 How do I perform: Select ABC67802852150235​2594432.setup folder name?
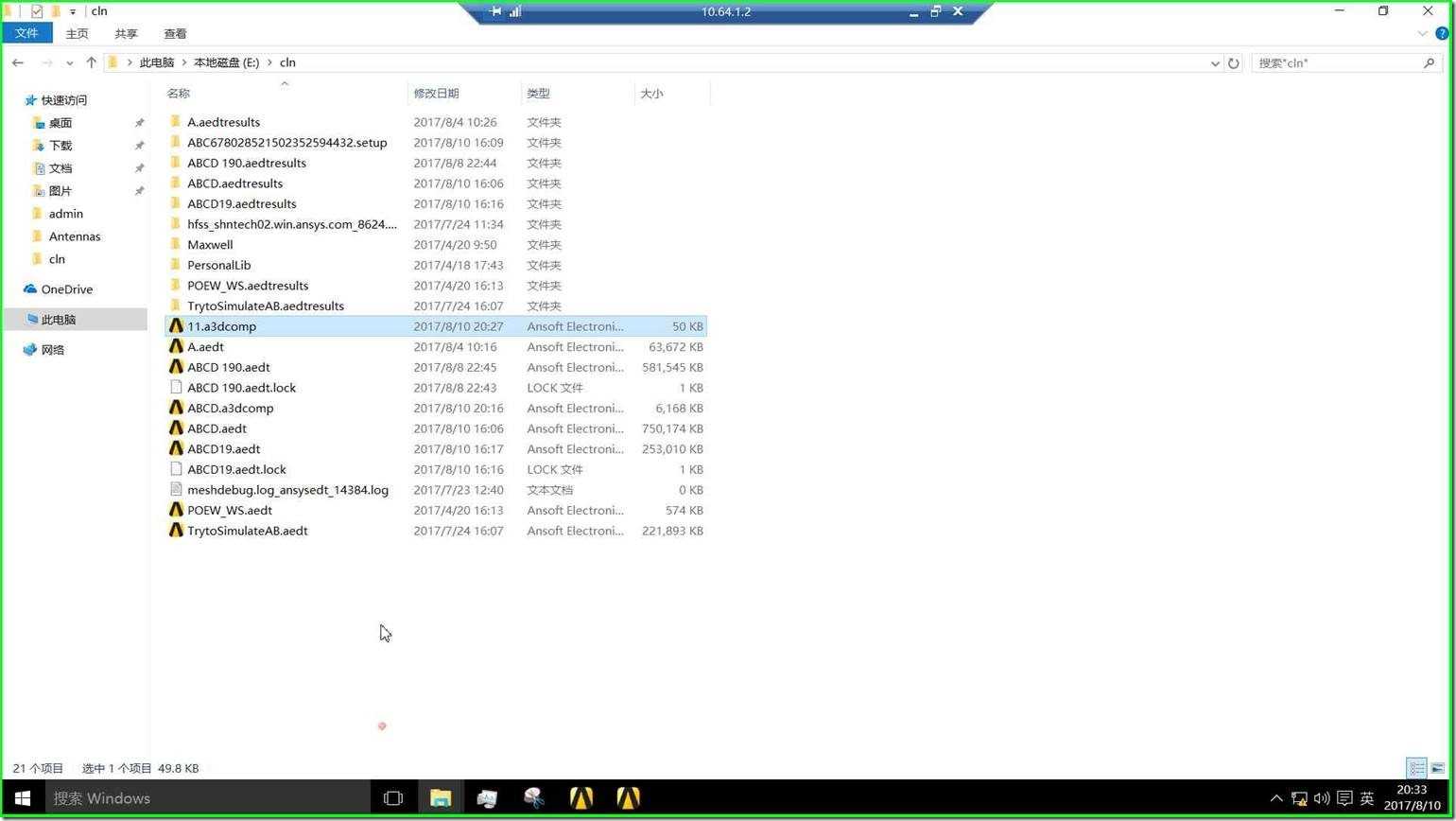coord(287,143)
